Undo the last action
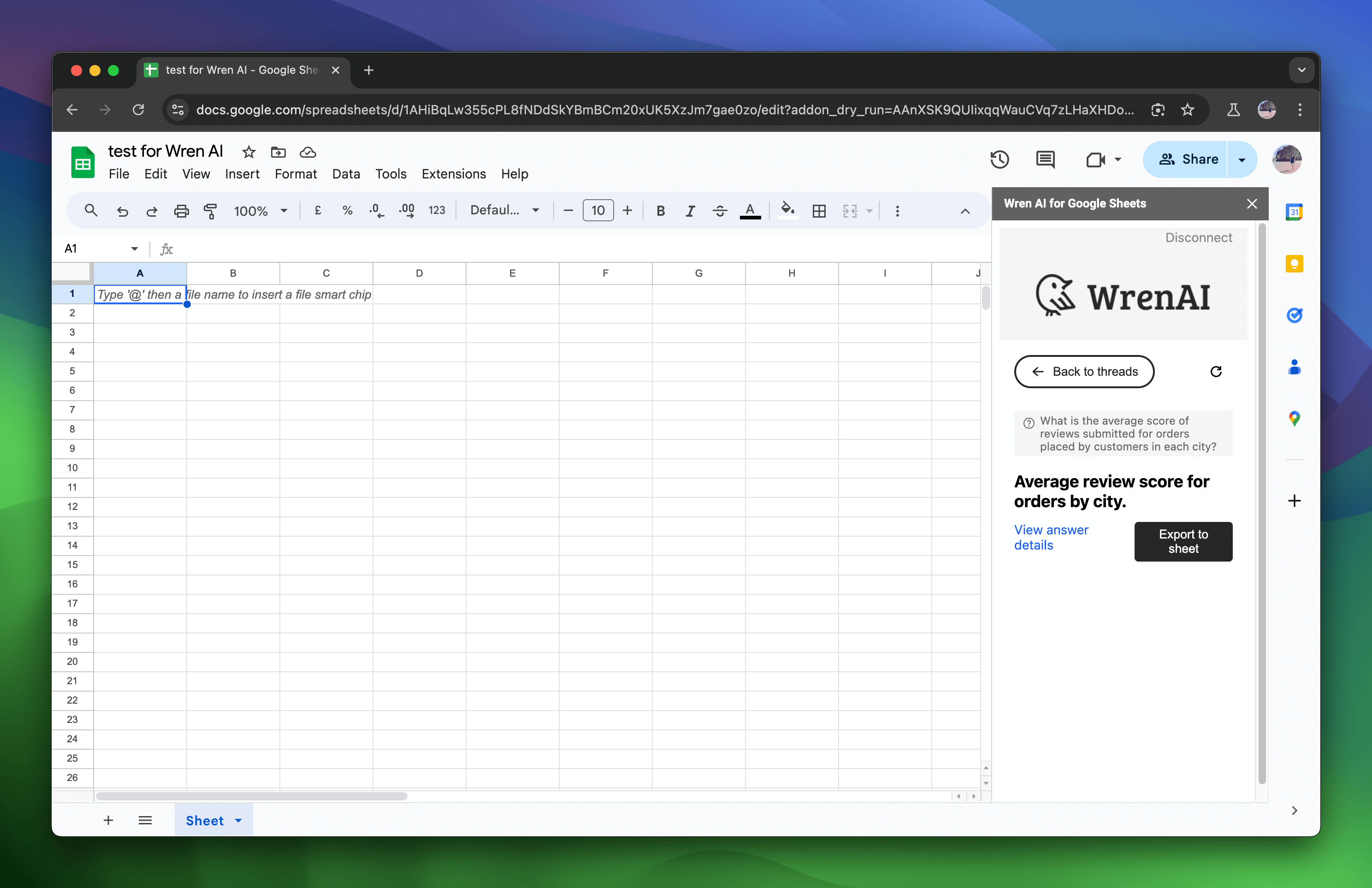This screenshot has width=1372, height=888. (122, 211)
